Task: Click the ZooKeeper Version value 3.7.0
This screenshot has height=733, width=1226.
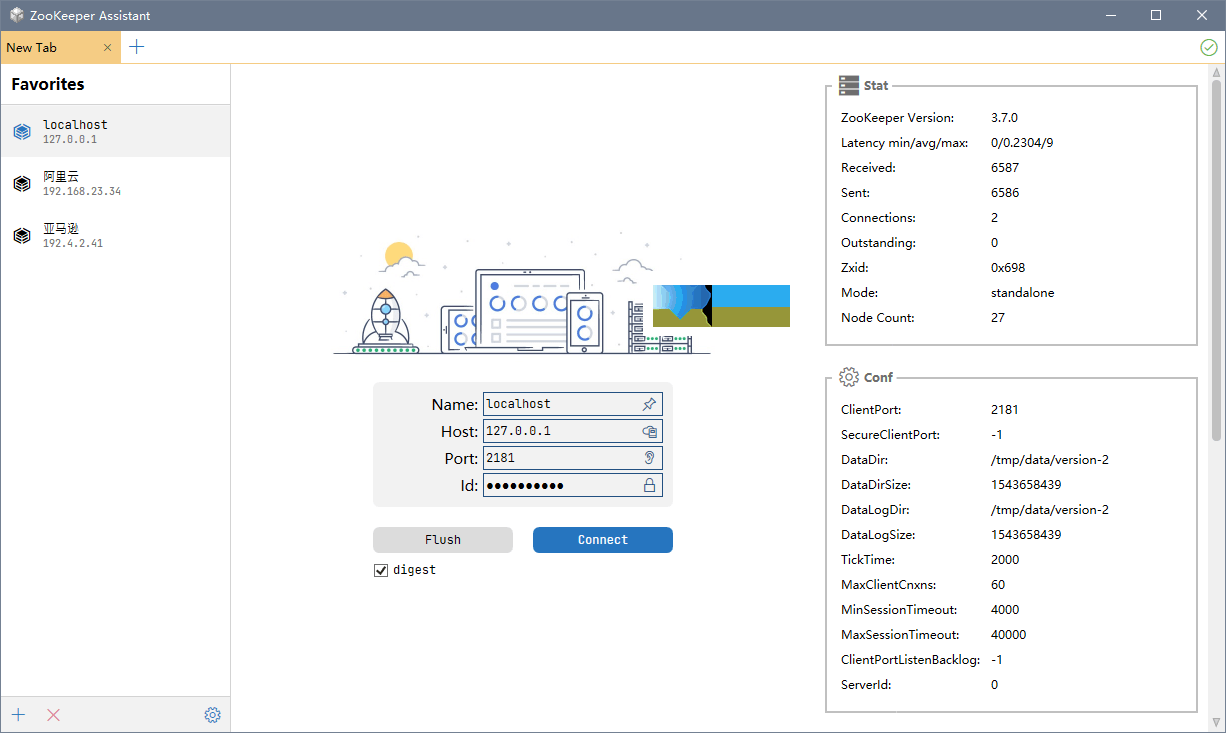Action: pyautogui.click(x=1004, y=118)
